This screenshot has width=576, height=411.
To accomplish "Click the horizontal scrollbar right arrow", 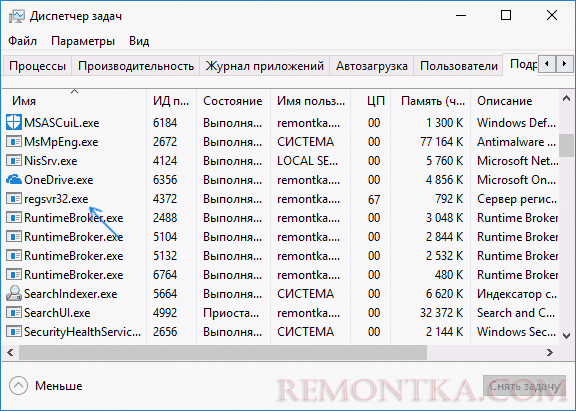I will 550,353.
